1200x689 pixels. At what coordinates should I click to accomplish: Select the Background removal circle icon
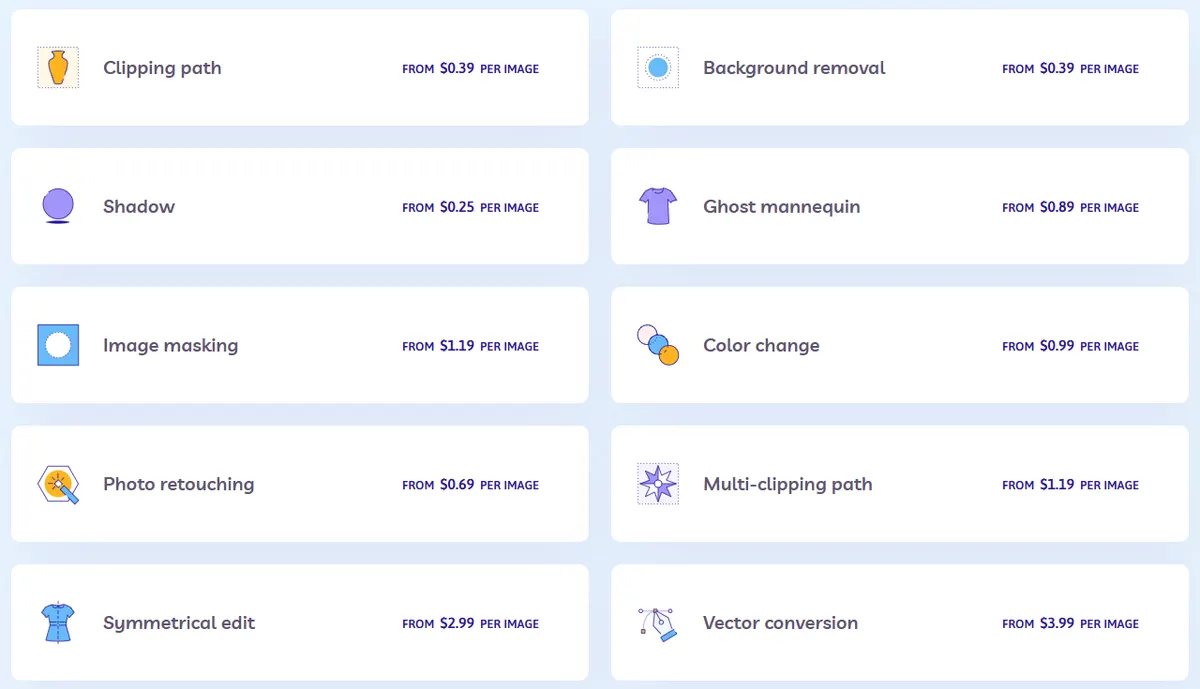point(658,68)
